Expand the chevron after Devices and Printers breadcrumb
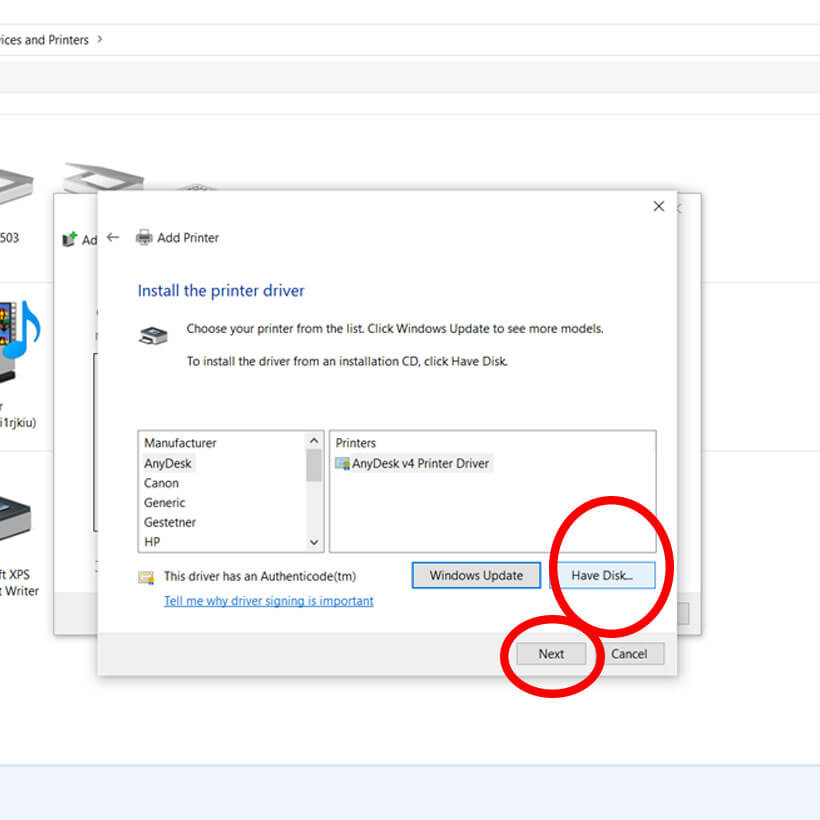Viewport: 820px width, 820px height. (x=99, y=40)
